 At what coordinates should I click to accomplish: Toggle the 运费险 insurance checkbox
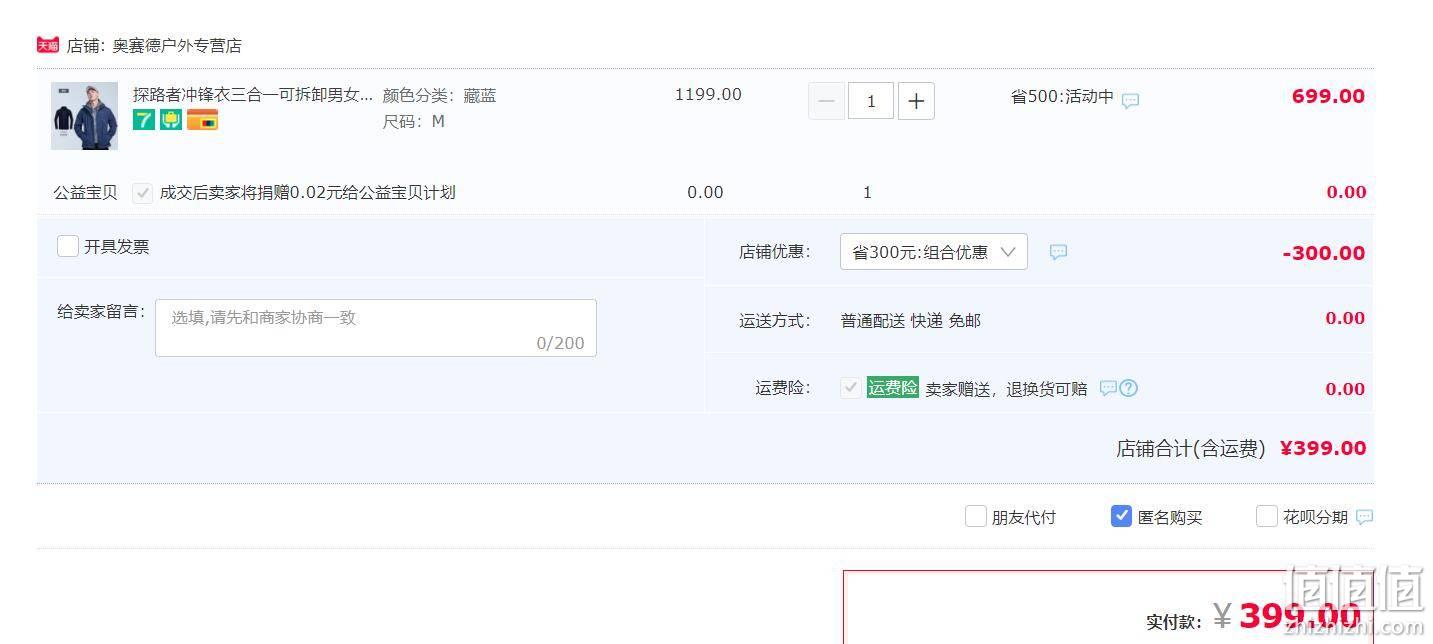(850, 388)
